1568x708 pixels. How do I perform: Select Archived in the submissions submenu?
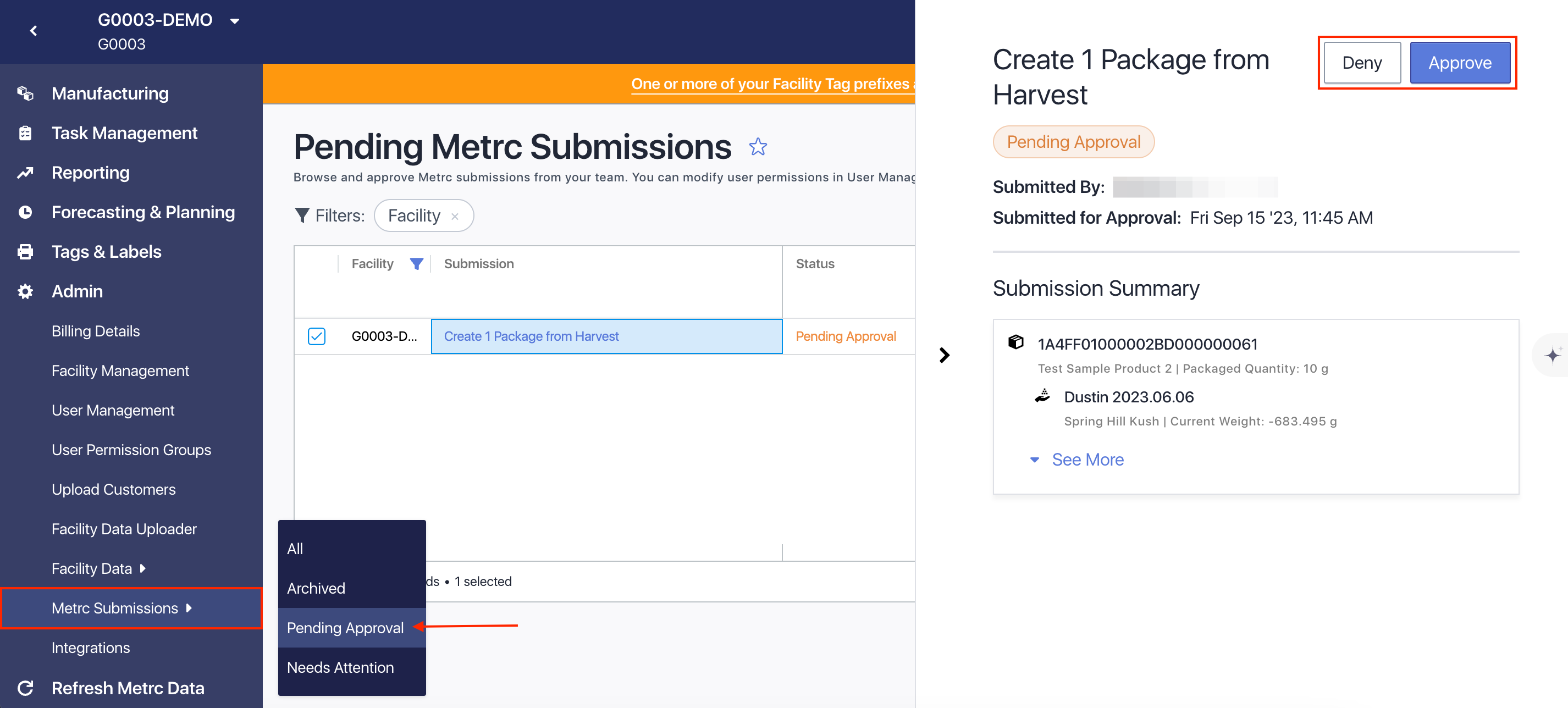(x=352, y=588)
